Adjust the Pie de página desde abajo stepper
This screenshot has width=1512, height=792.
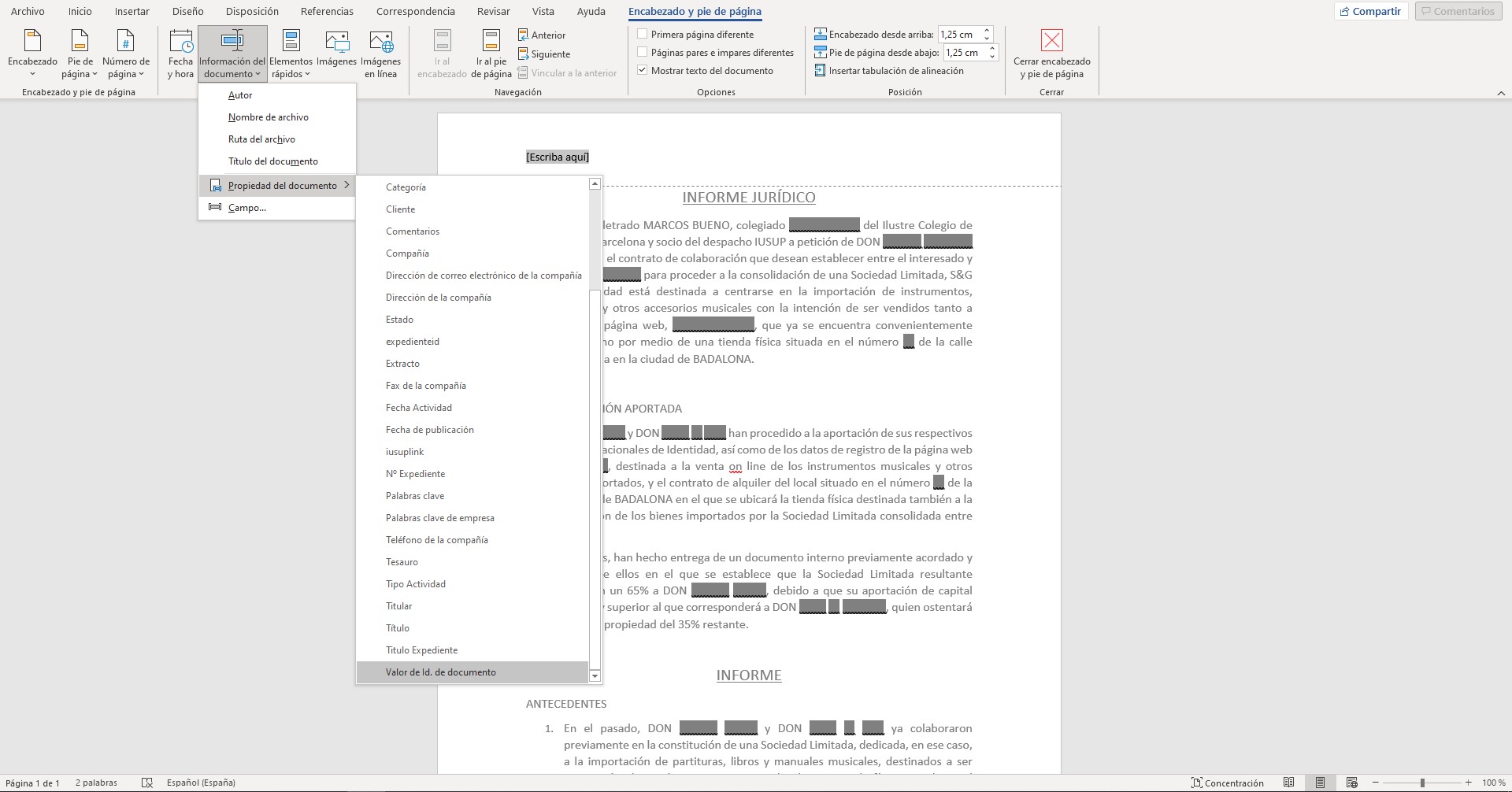pos(992,52)
